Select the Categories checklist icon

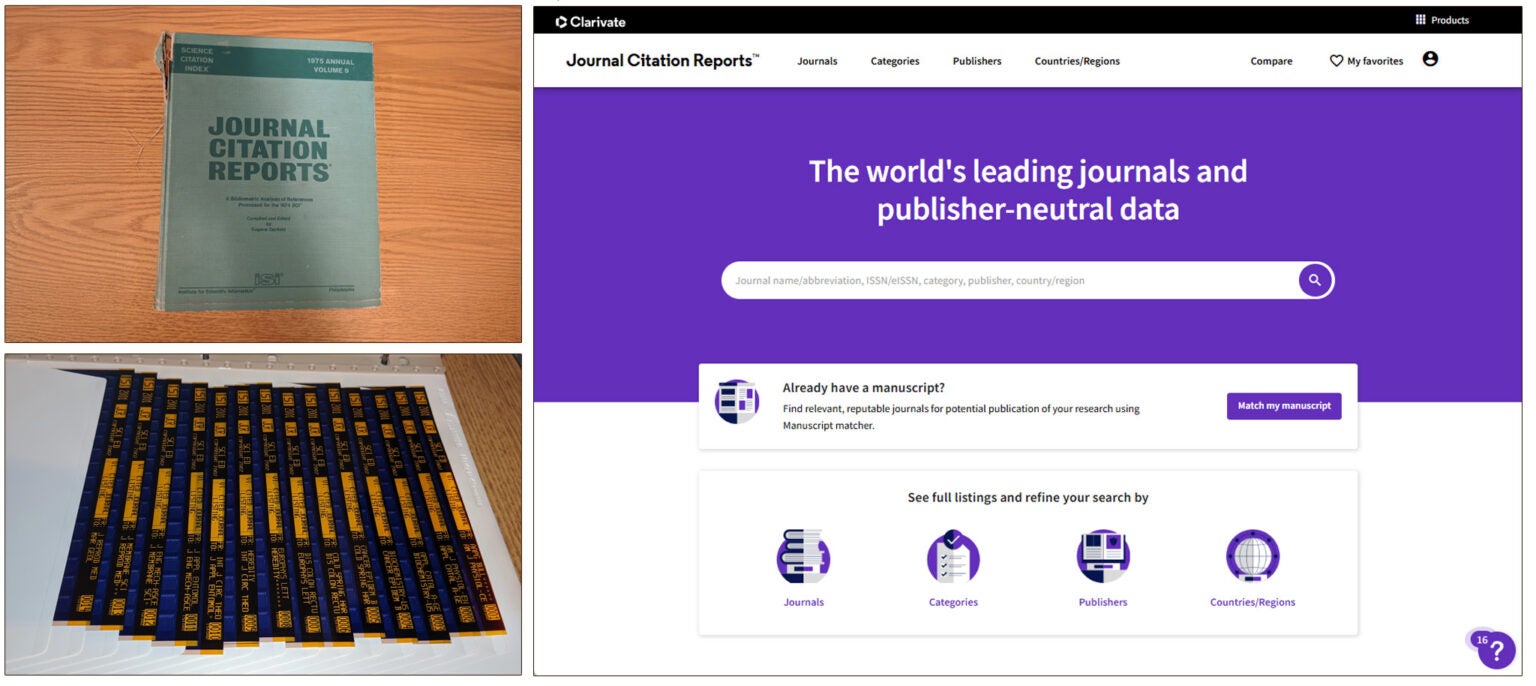952,558
